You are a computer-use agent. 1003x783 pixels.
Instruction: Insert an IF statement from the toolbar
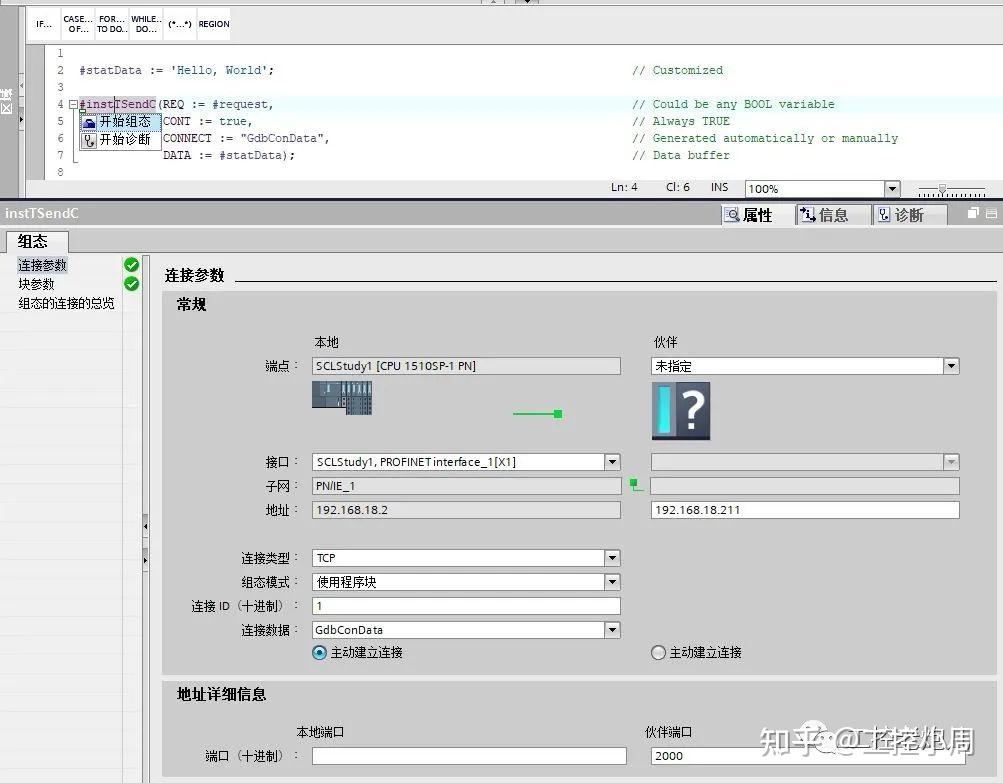[42, 23]
